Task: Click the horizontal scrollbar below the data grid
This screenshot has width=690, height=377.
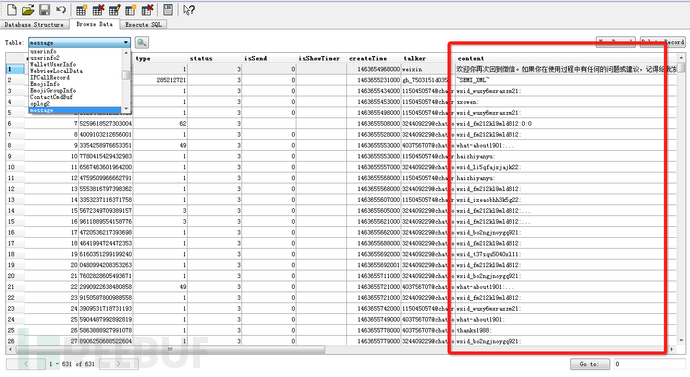Action: 341,349
